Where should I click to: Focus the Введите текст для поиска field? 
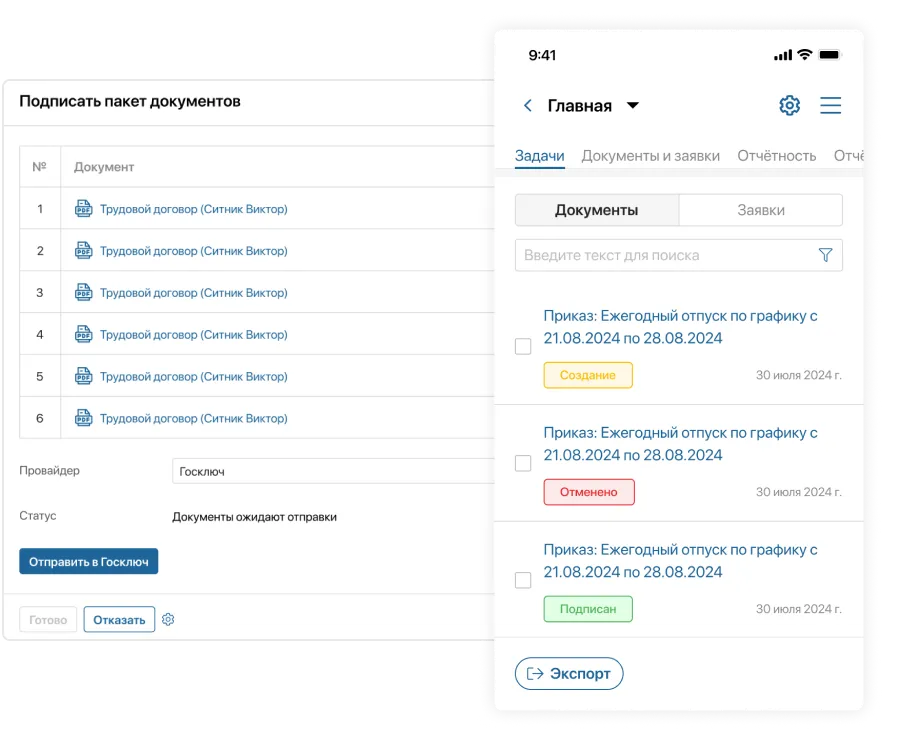(665, 255)
